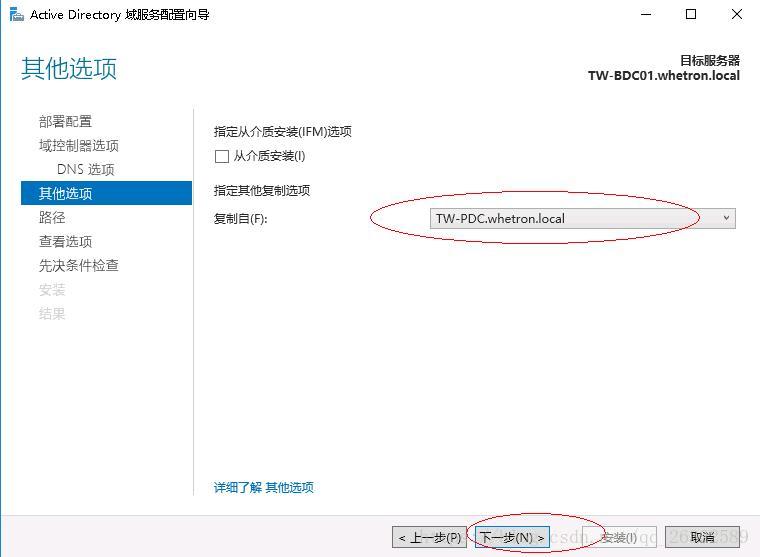The image size is (760, 557).
Task: Click the Active Directory wizard title bar icon
Action: (16, 15)
